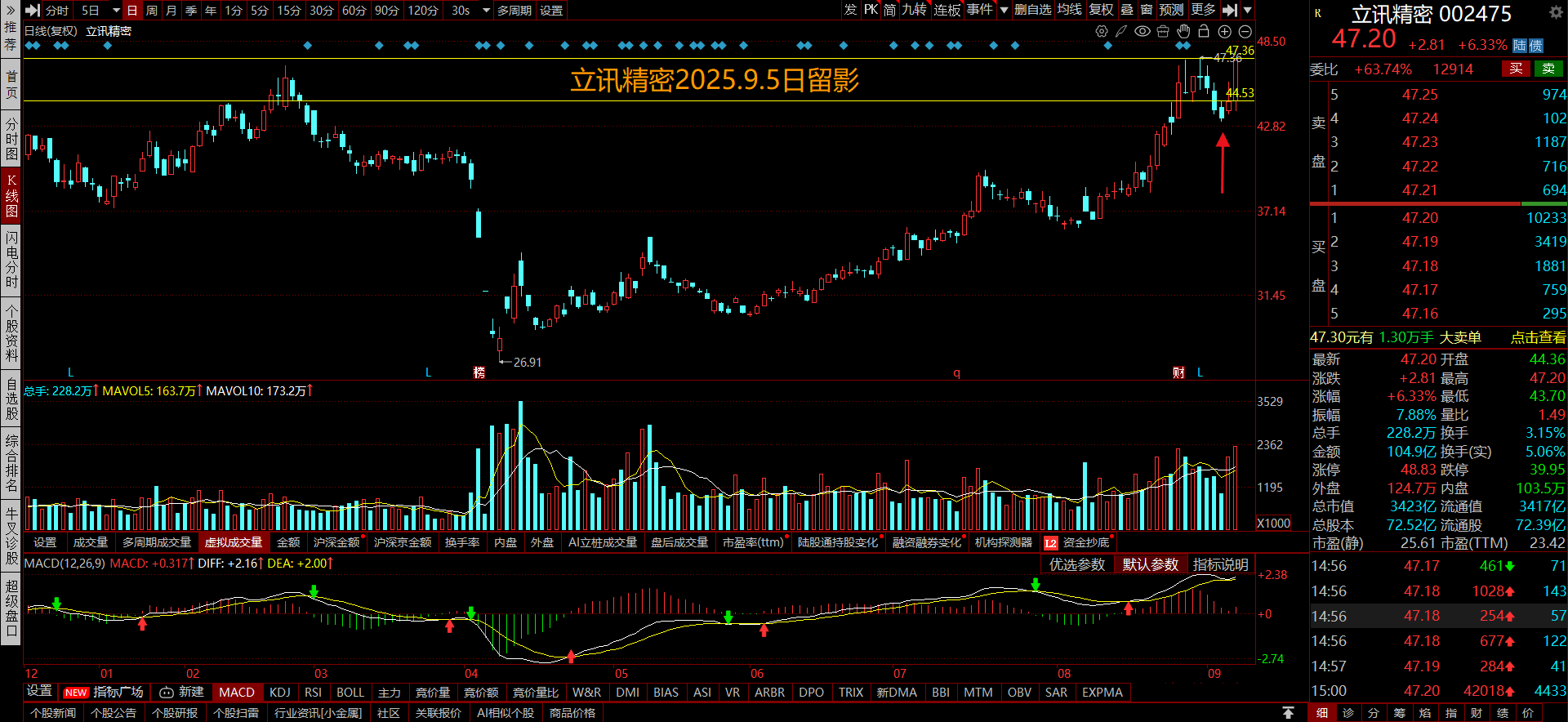The height and width of the screenshot is (722, 1568).
Task: Select 诊 diagnosis tab at bottom right
Action: pyautogui.click(x=1348, y=713)
